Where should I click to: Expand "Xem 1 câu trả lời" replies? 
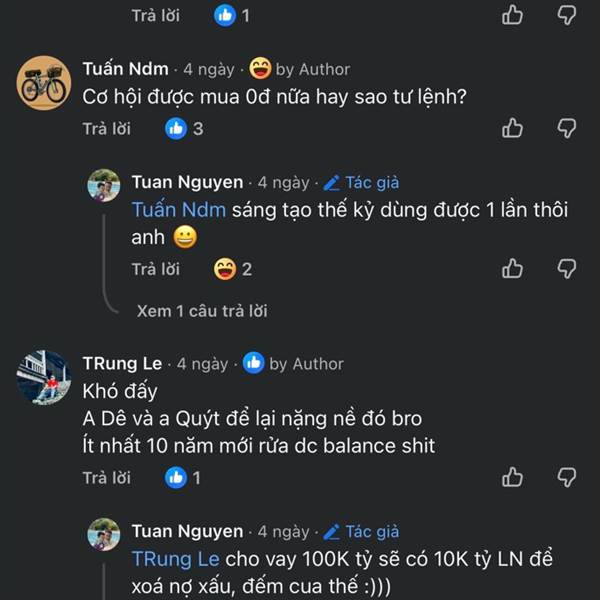coord(201,311)
